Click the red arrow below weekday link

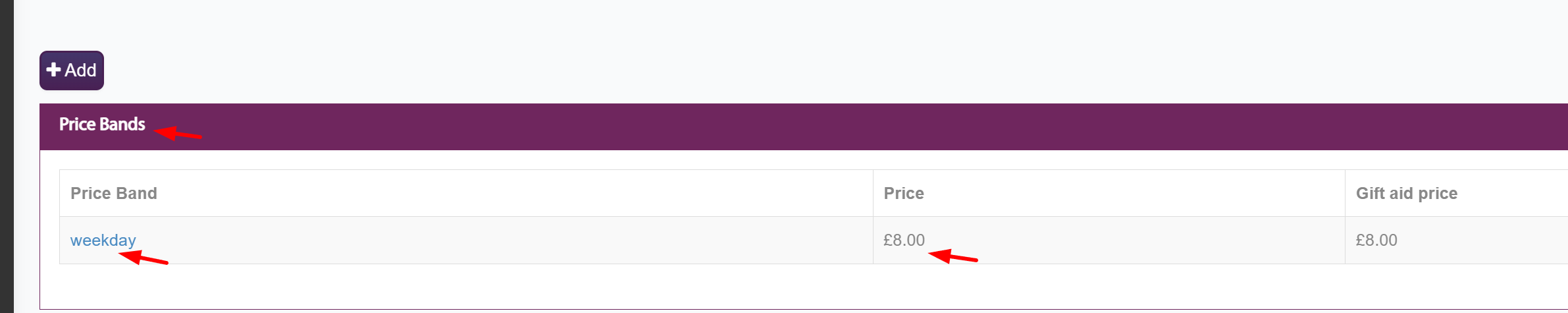point(142,258)
